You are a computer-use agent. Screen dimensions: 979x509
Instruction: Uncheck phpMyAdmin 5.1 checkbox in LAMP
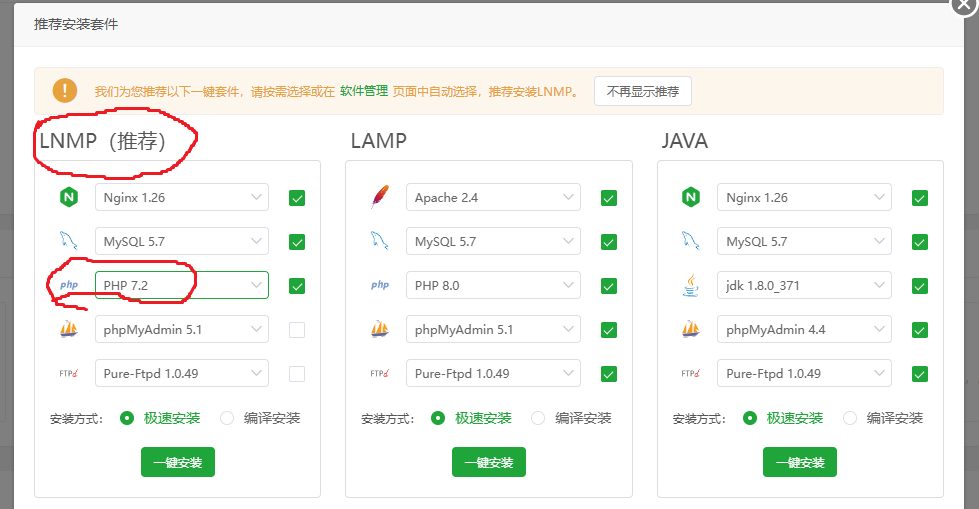609,330
